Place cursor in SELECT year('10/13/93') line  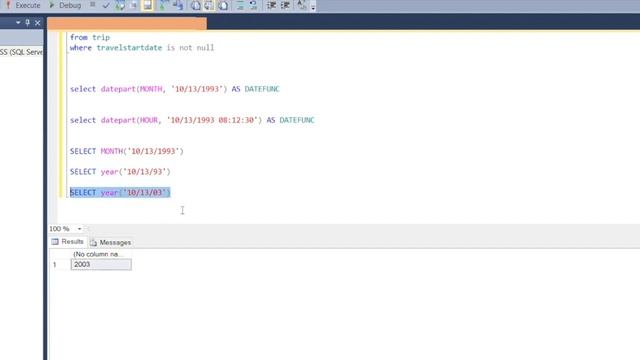click(x=120, y=172)
